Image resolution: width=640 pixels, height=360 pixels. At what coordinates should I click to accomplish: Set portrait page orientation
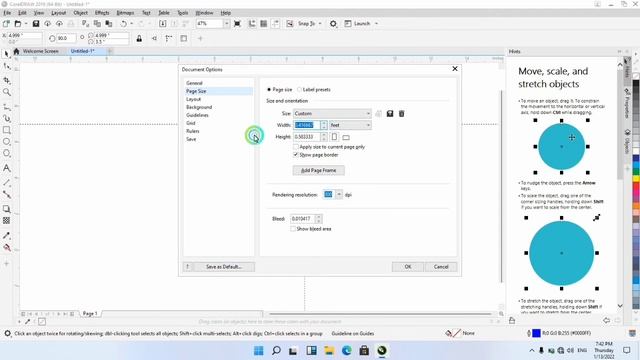(x=334, y=137)
